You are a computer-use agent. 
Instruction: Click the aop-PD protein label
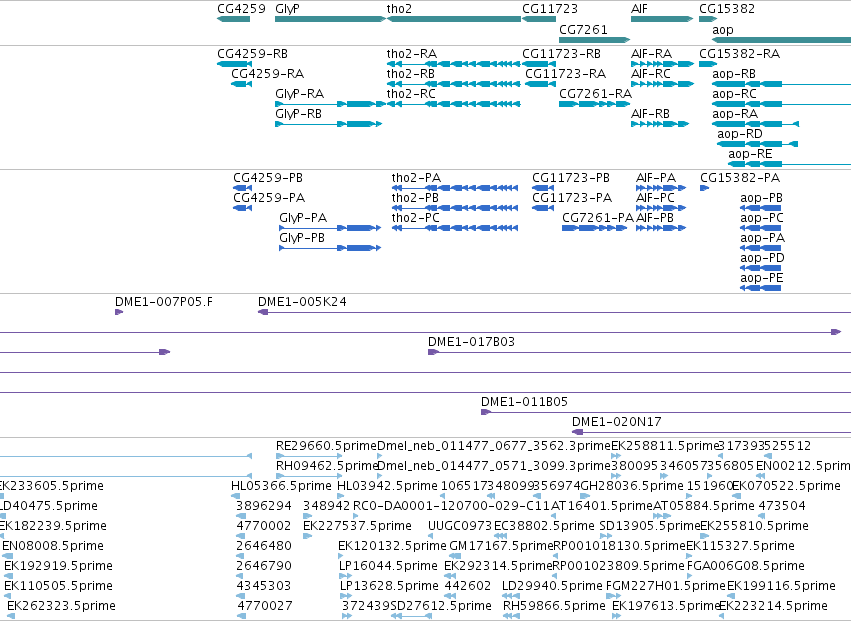[763, 258]
